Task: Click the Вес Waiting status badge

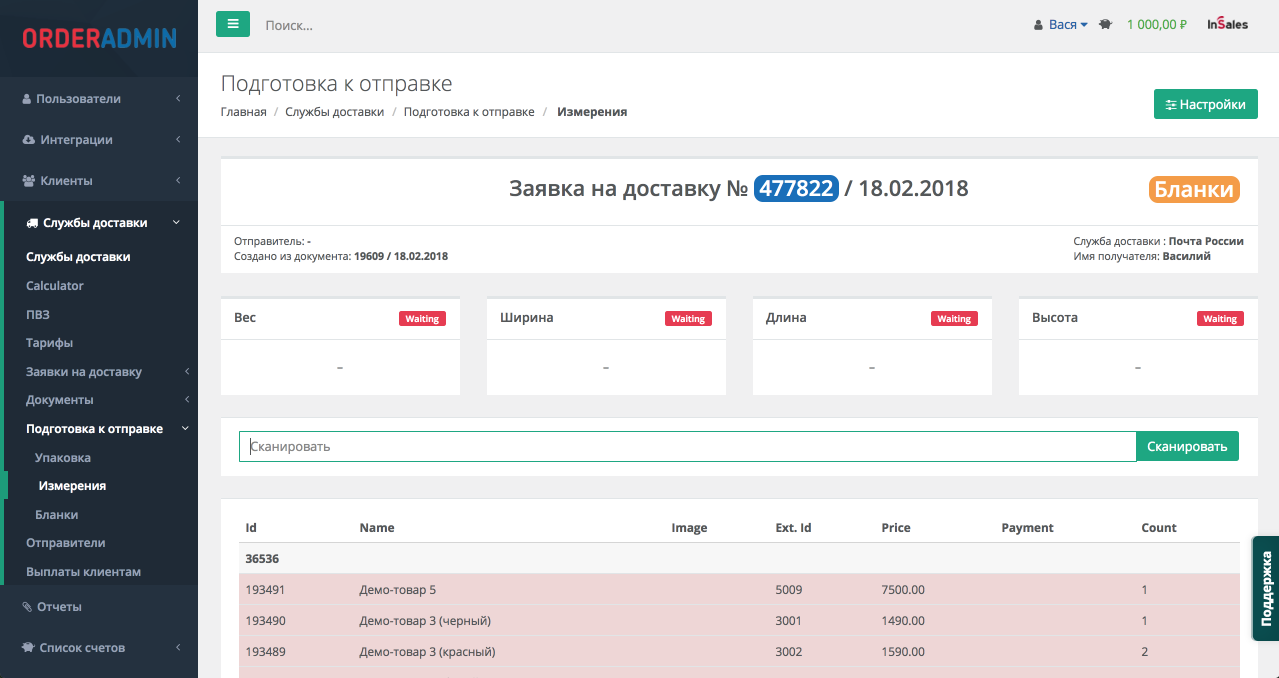Action: tap(422, 319)
